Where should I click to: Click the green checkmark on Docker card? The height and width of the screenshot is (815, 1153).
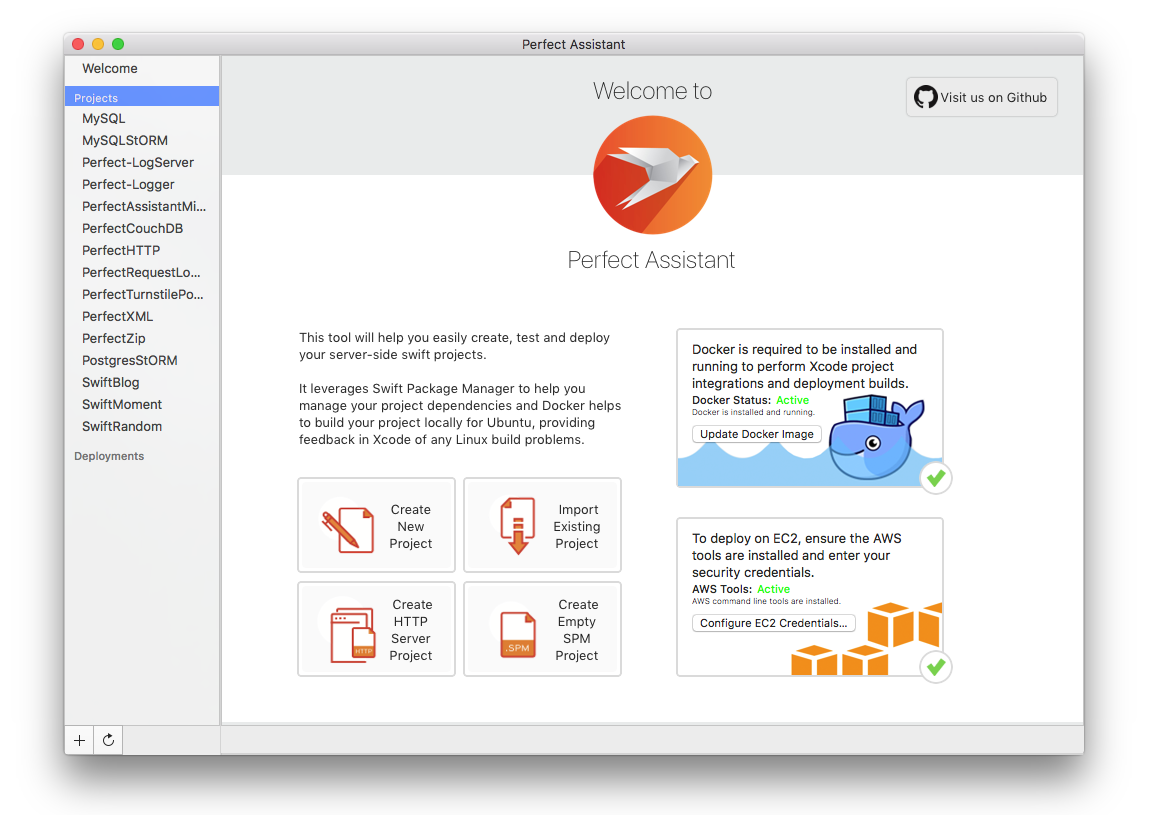[936, 478]
